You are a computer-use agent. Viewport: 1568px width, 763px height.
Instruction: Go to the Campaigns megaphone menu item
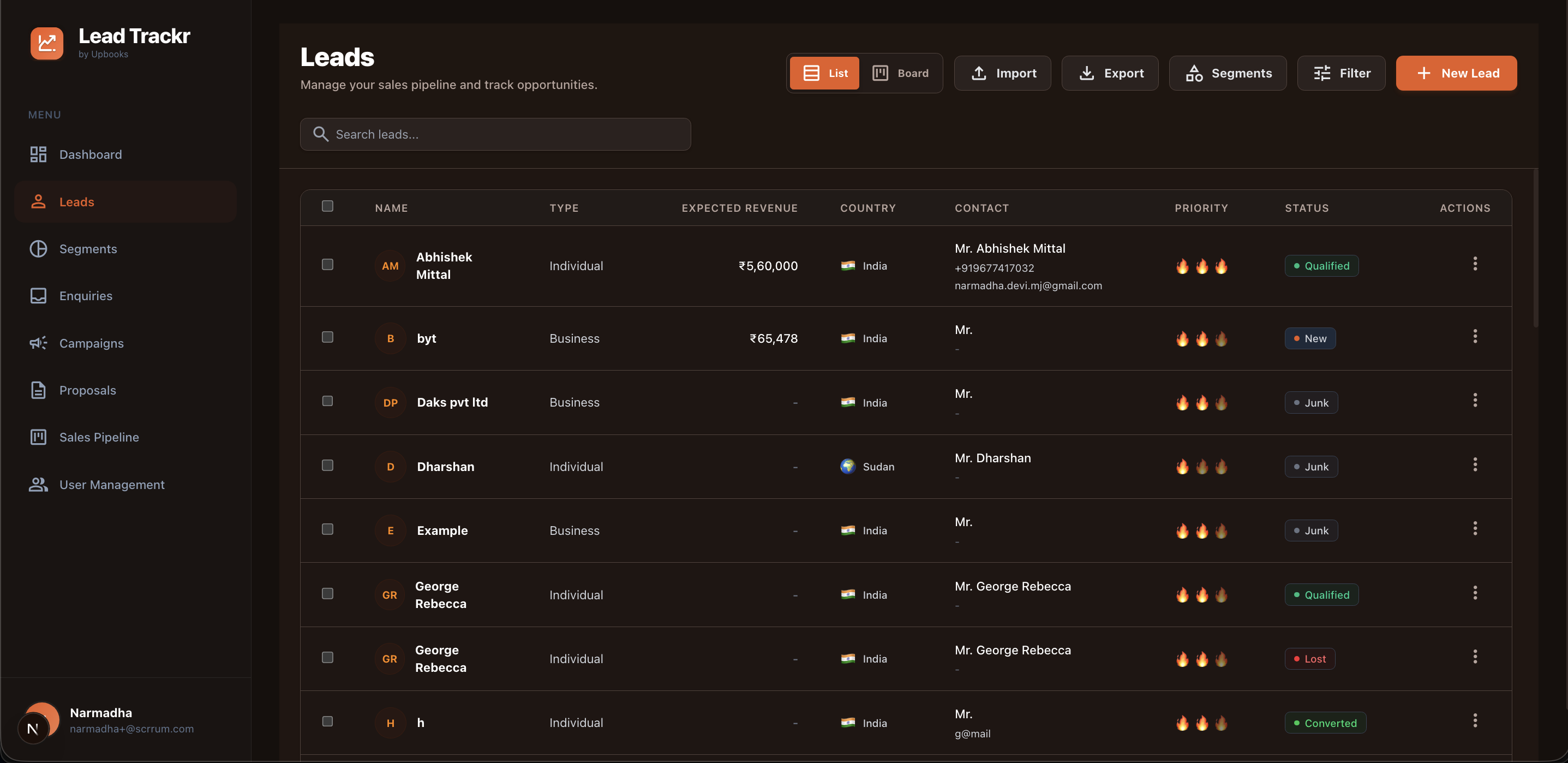point(91,343)
